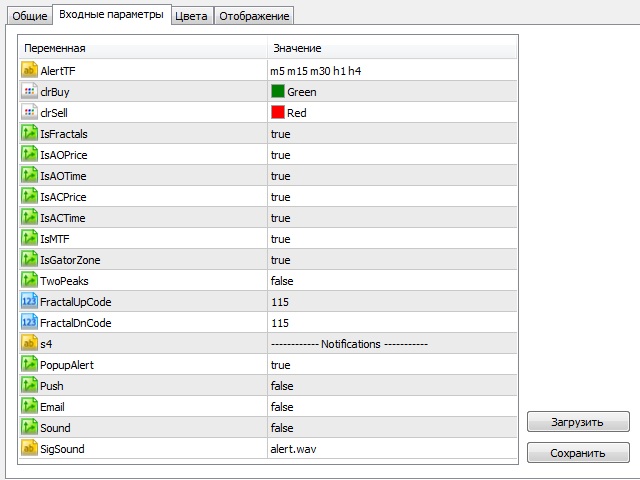The width and height of the screenshot is (640, 480).
Task: Click the boolean icon beside Email
Action: point(29,407)
